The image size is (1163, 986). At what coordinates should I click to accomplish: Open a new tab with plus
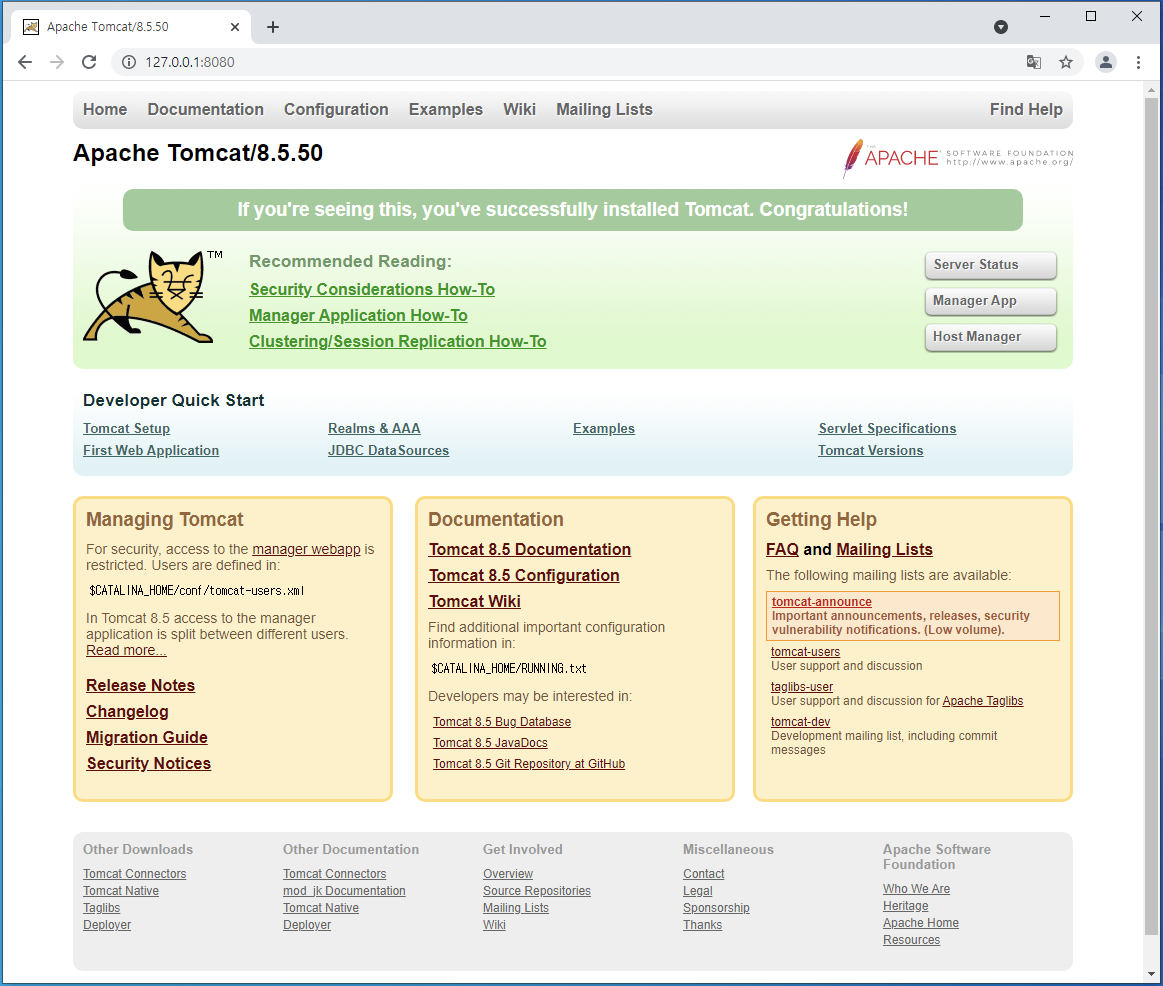[273, 27]
